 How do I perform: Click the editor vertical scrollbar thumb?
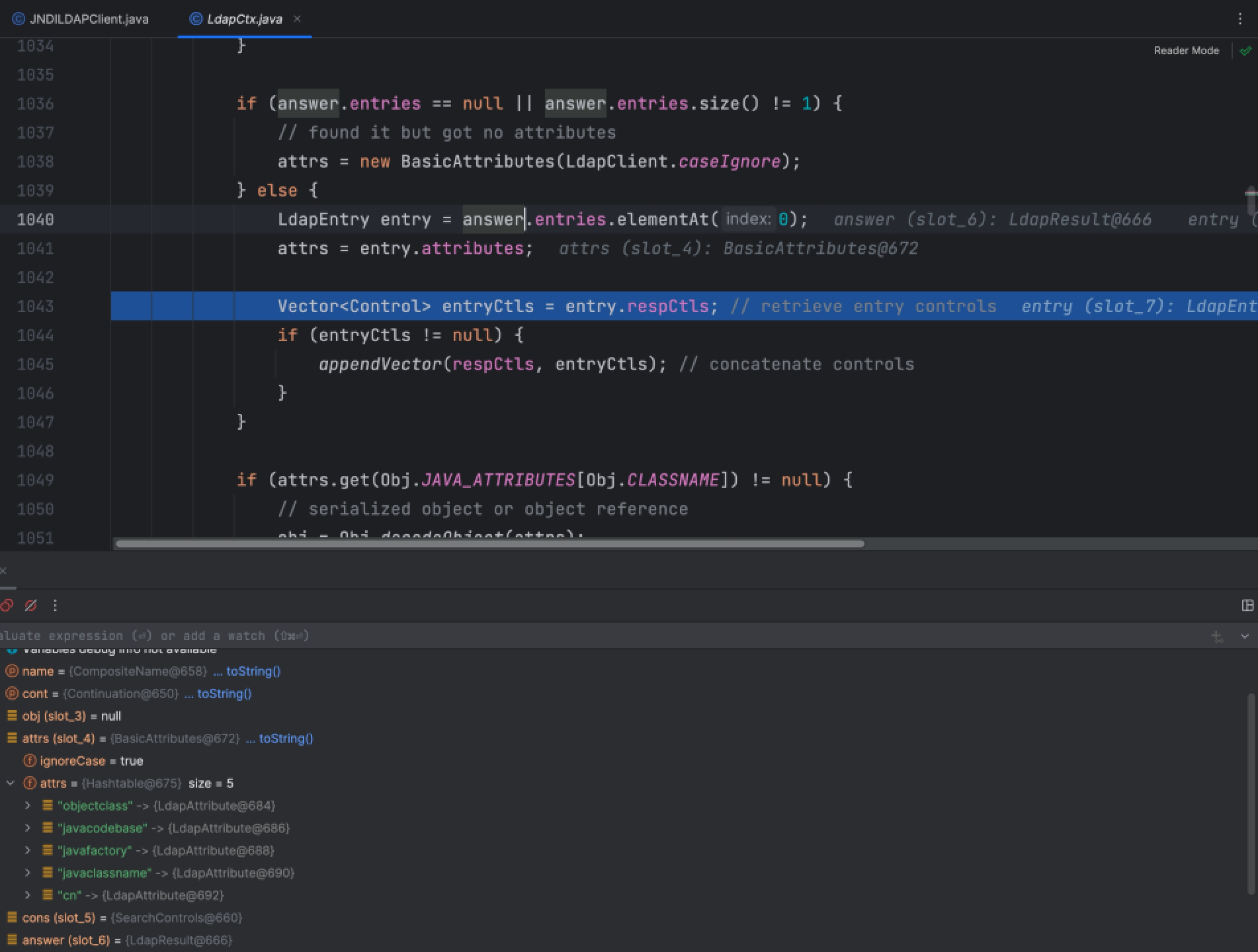click(x=1251, y=202)
